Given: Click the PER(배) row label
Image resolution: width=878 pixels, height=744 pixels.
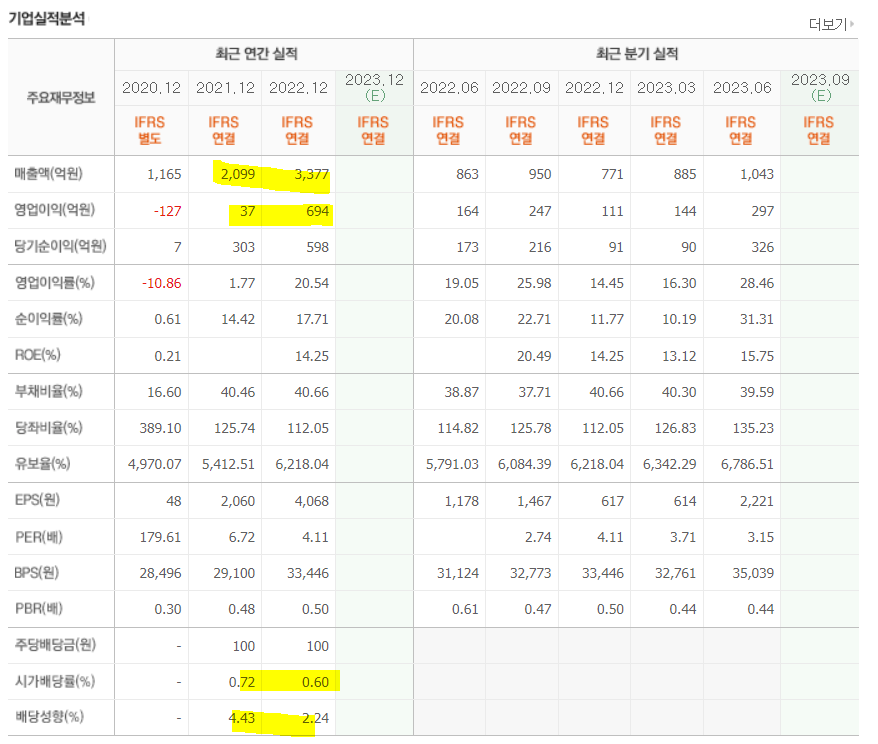Looking at the screenshot, I should 39,537.
